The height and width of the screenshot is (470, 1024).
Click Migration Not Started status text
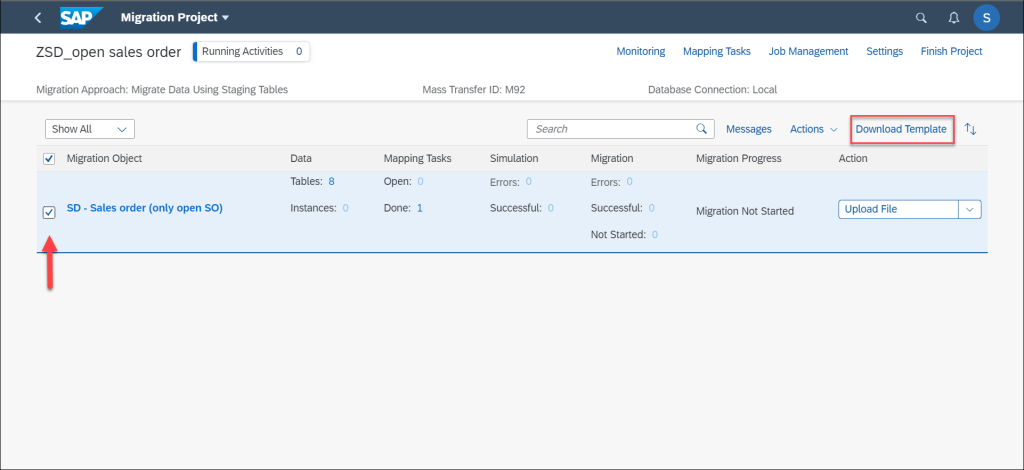744,212
